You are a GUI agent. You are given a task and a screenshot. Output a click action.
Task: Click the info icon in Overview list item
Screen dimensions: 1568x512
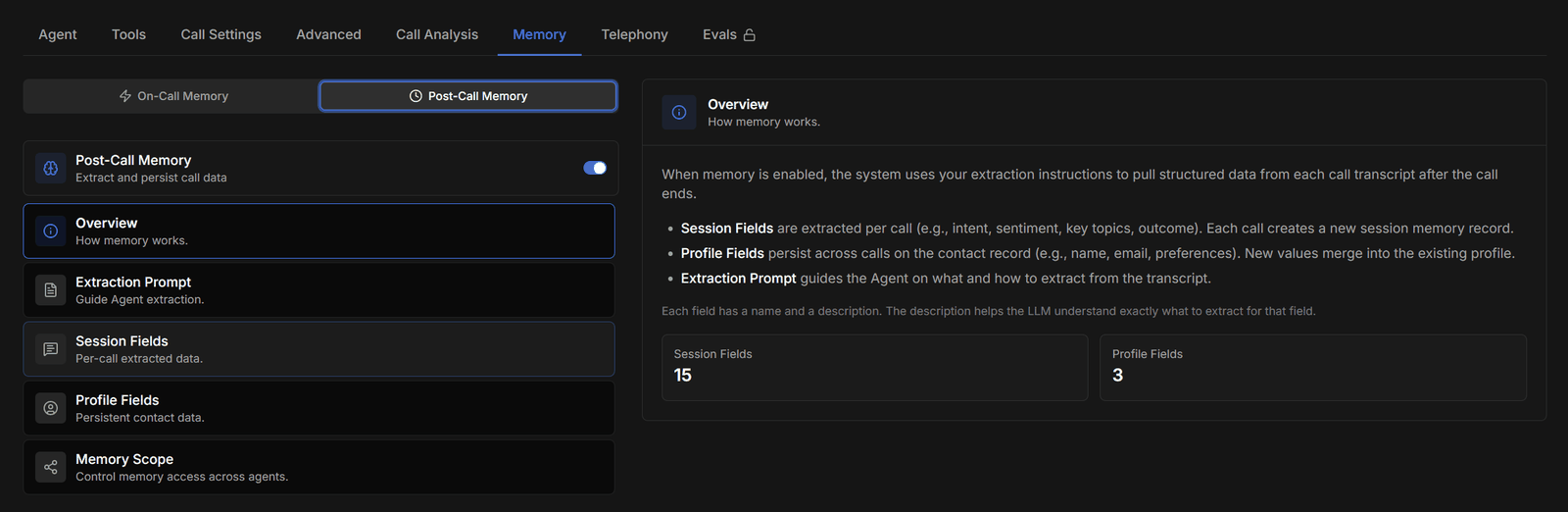pos(51,231)
